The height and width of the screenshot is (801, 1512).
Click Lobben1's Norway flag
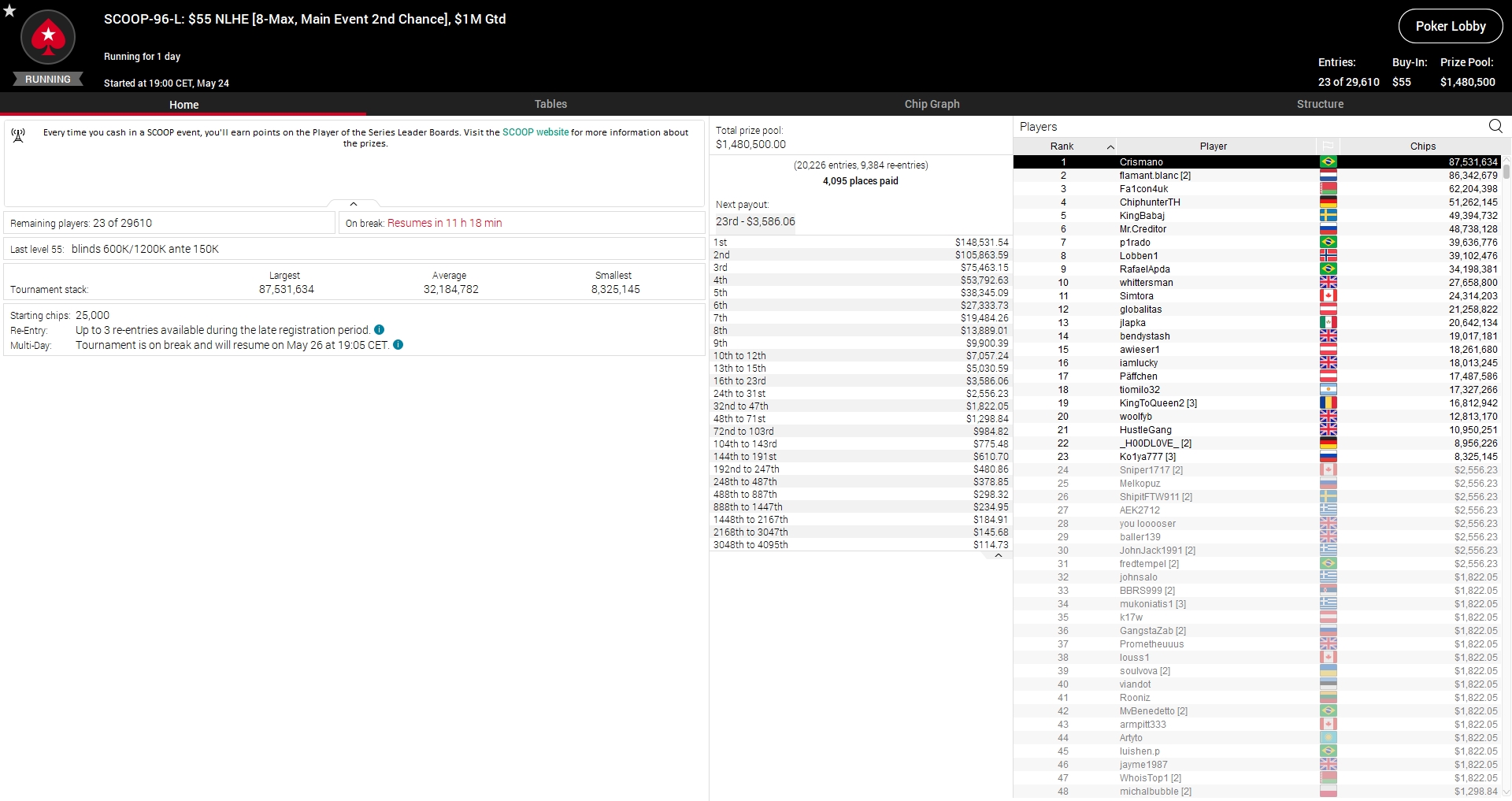pos(1328,256)
